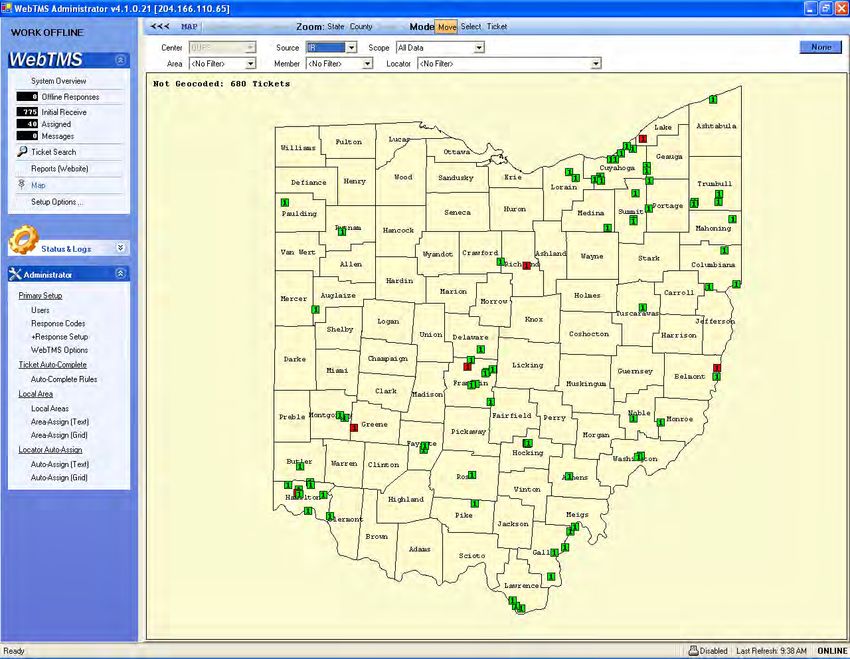
Task: Click the Status & Logs gear icon
Action: click(x=23, y=240)
